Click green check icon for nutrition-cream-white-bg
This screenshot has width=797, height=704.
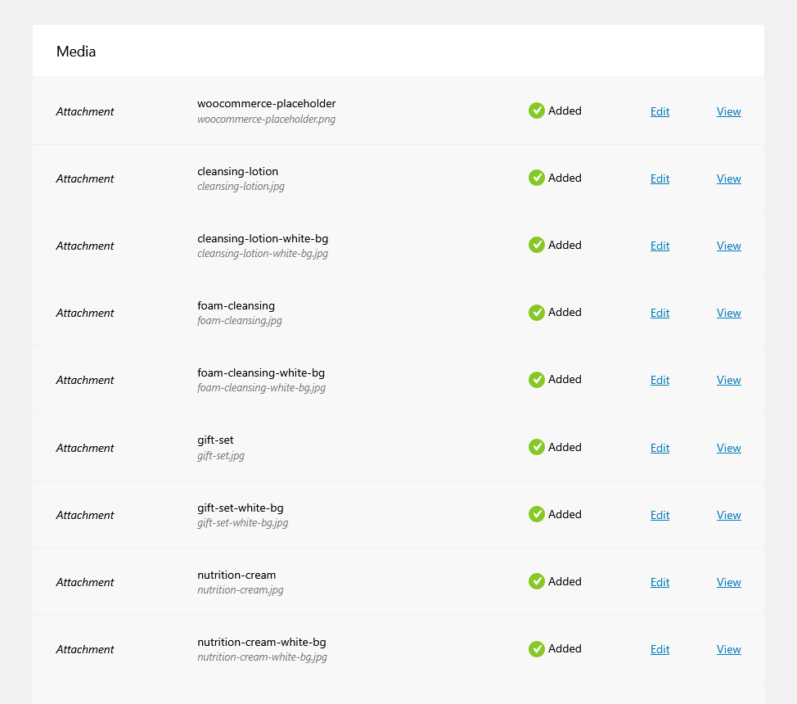[x=536, y=649]
